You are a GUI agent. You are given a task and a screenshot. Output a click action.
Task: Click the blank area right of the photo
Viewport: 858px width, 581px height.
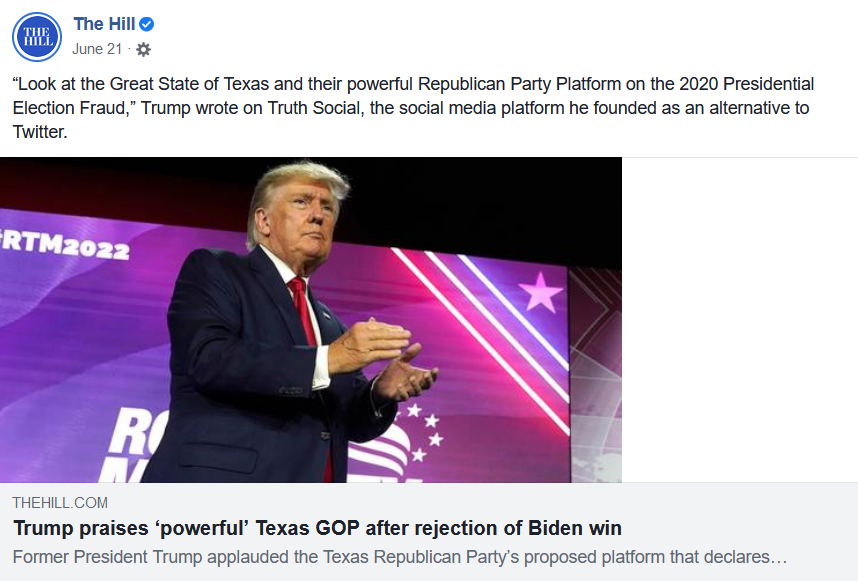739,319
